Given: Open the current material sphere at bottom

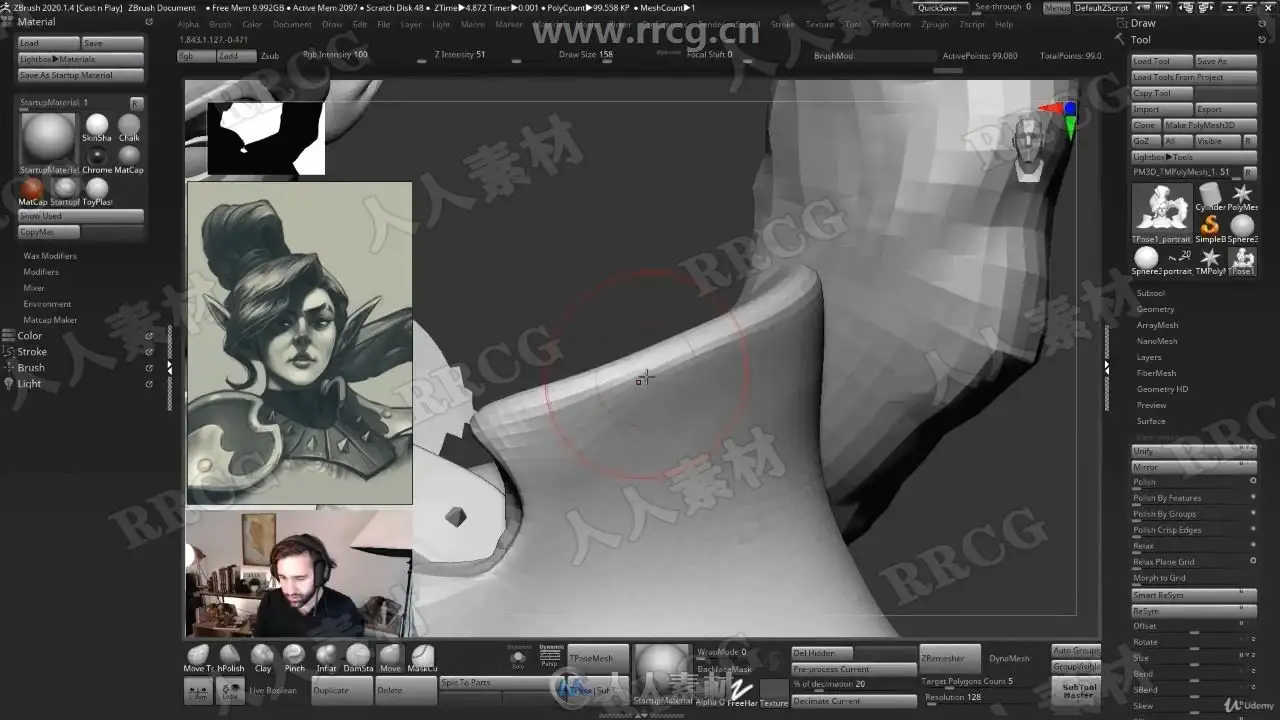Looking at the screenshot, I should (662, 674).
